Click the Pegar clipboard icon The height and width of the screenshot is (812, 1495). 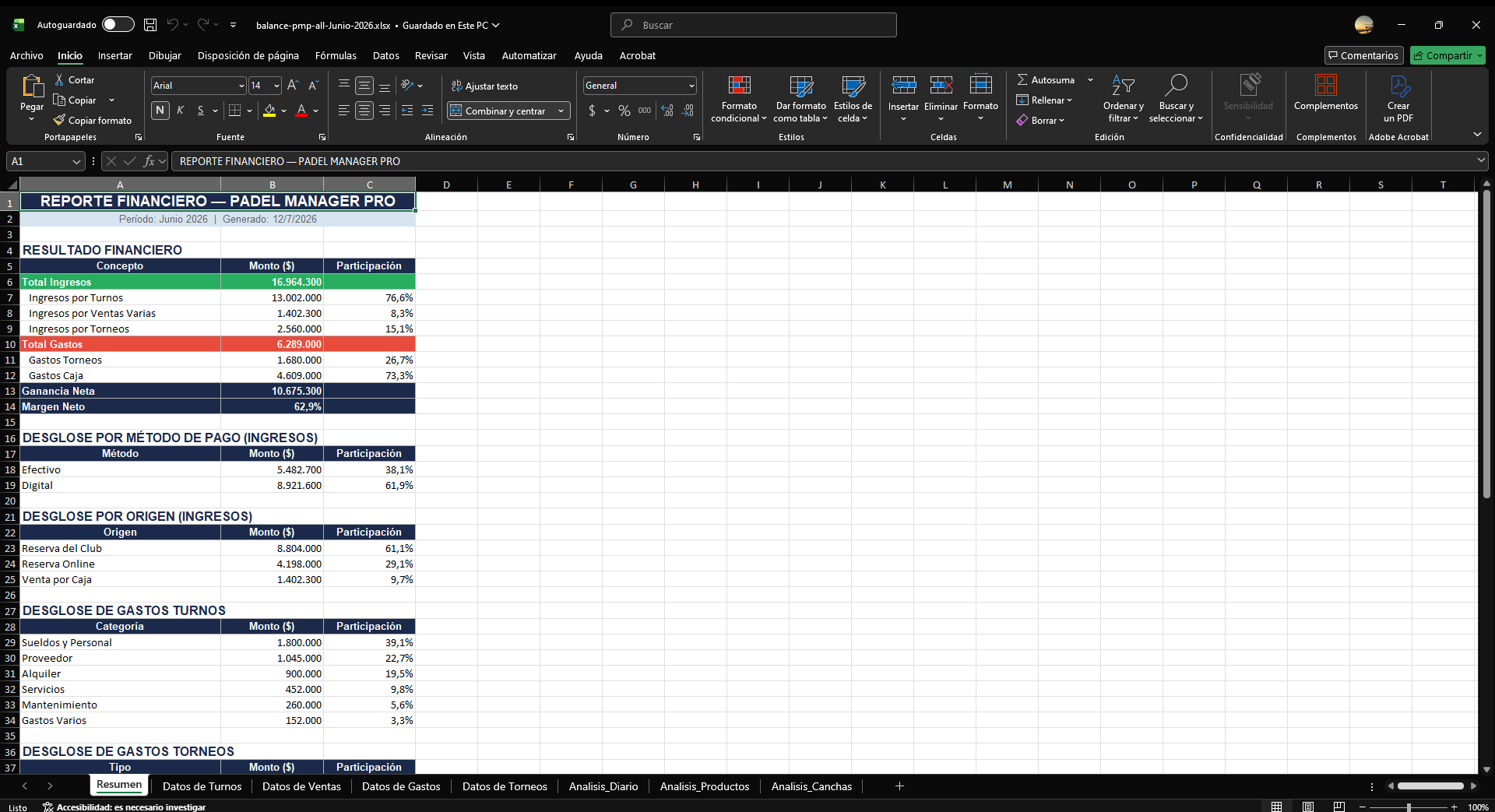(x=32, y=86)
